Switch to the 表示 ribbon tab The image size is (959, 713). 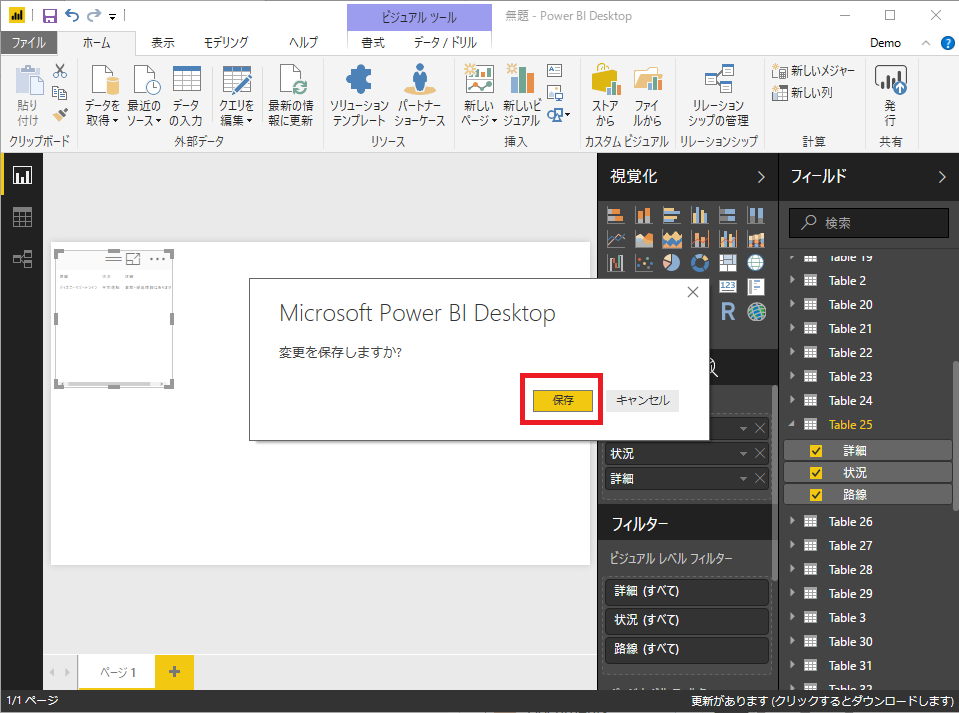[163, 43]
